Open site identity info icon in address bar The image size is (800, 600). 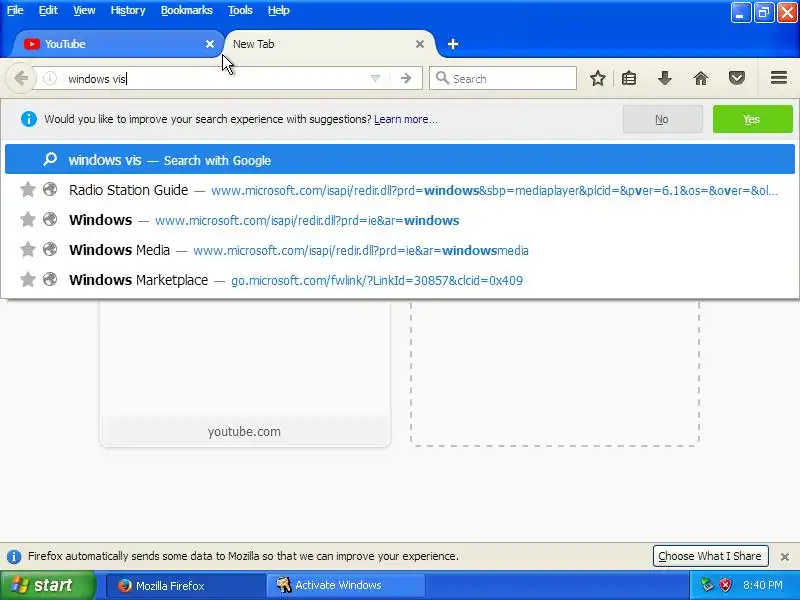click(x=49, y=79)
